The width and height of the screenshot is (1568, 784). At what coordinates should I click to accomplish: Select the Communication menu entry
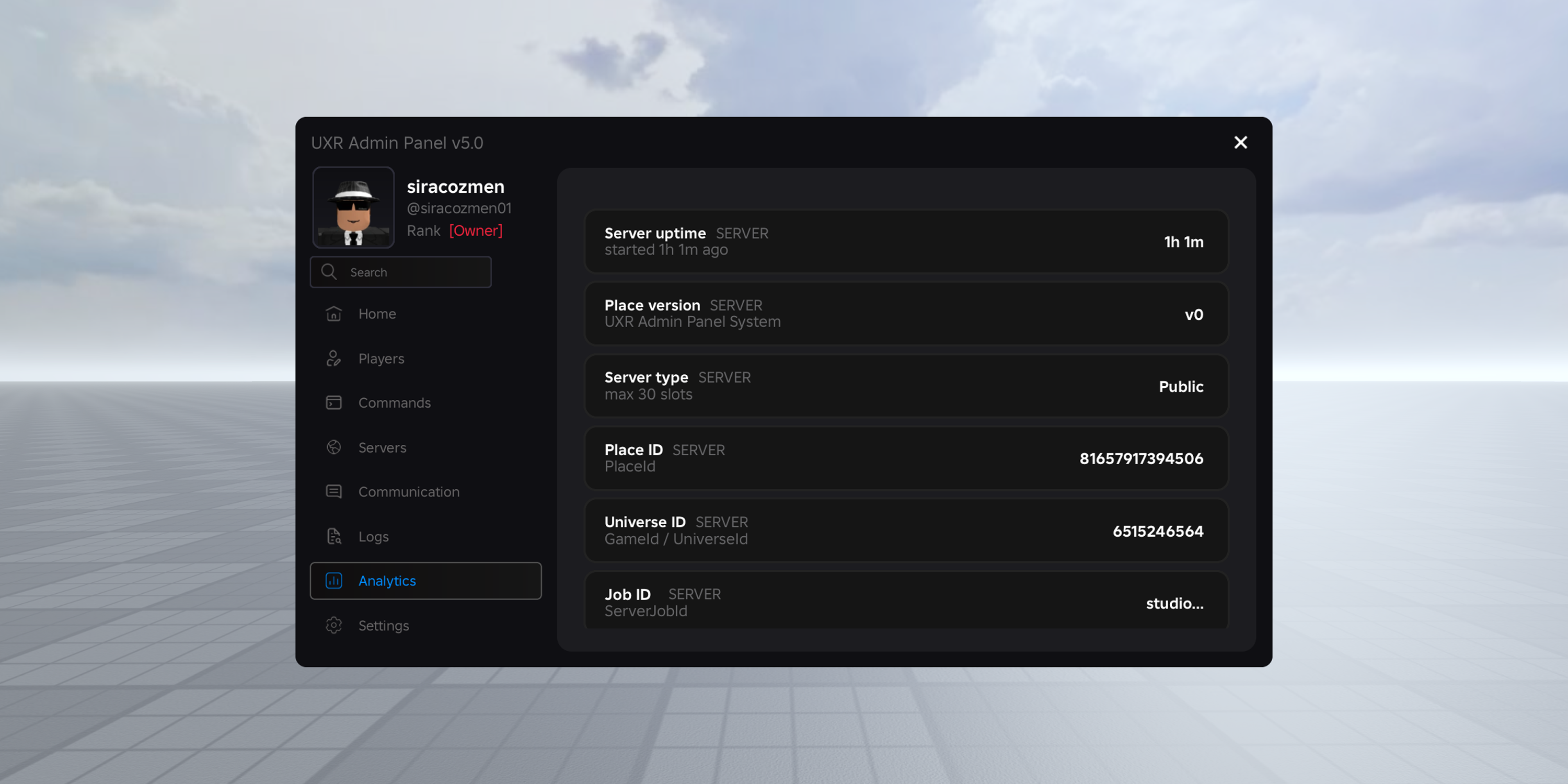[x=425, y=492]
